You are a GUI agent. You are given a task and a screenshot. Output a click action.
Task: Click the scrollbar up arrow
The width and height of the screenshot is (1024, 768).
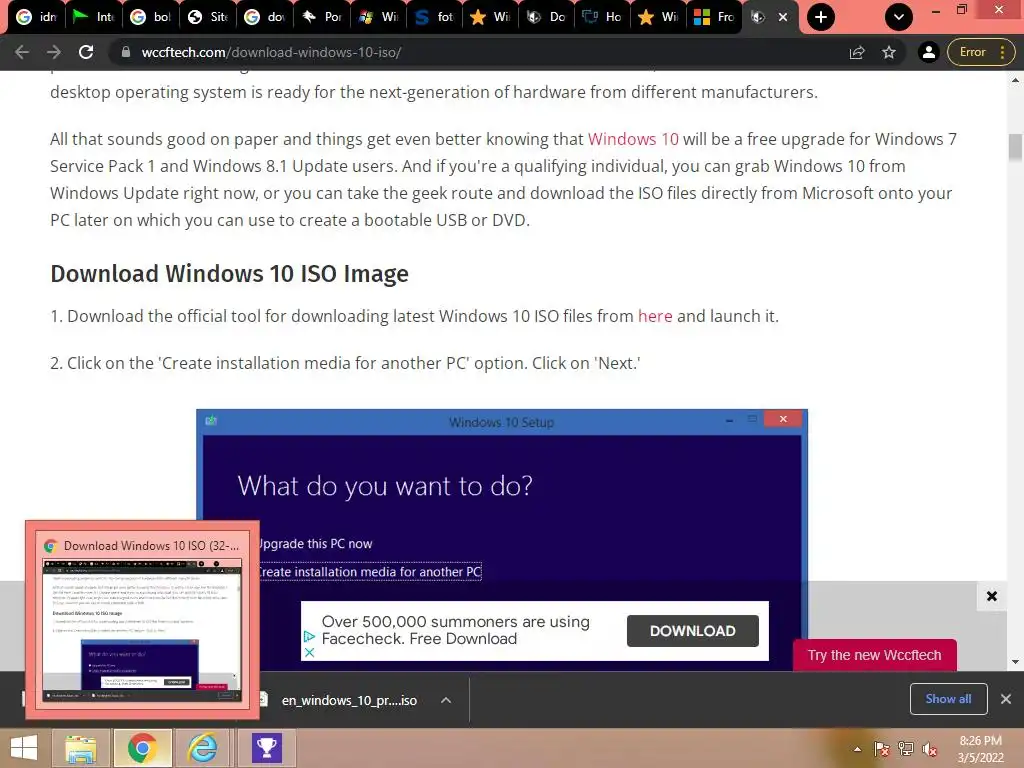point(1015,80)
